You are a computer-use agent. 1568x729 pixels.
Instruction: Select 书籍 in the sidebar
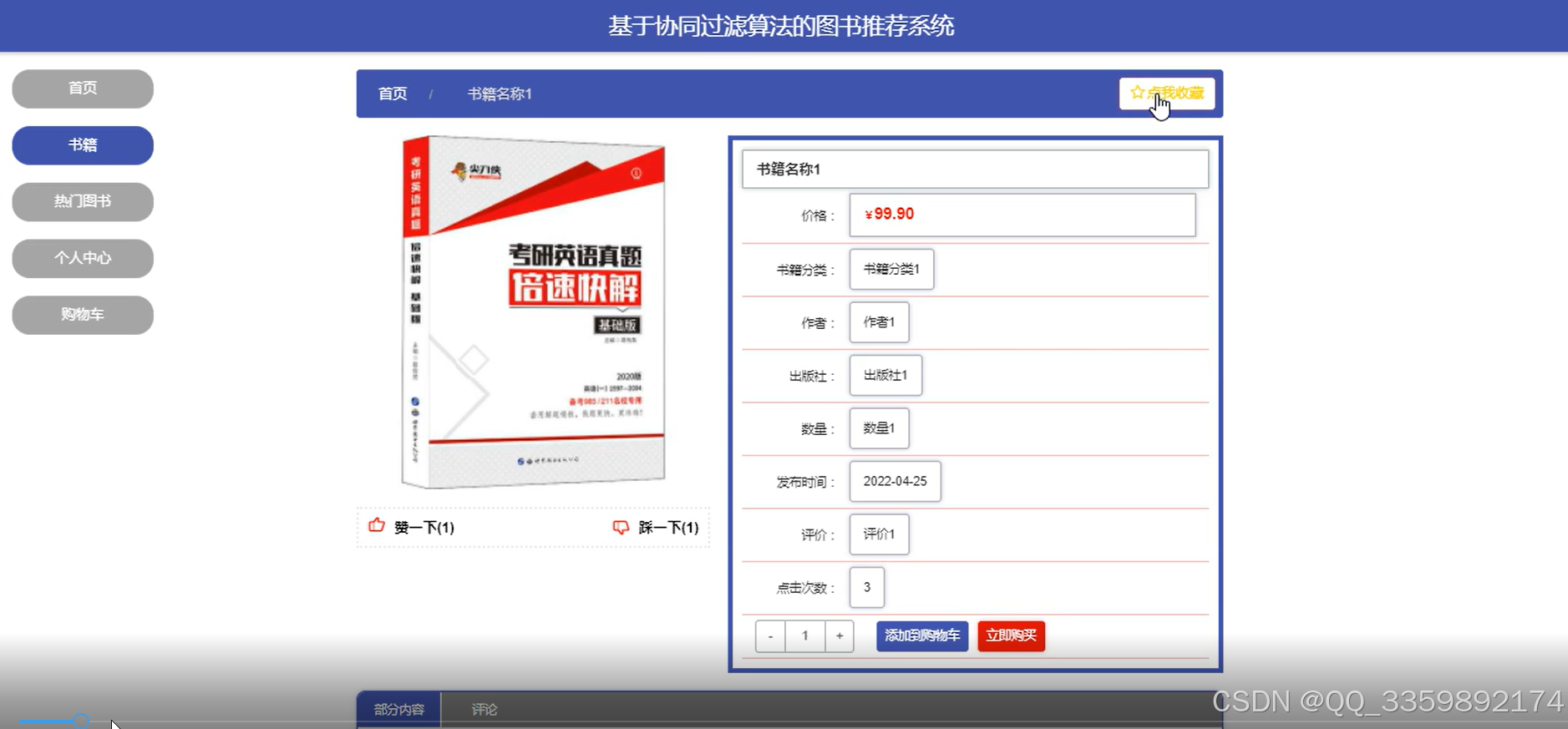(x=83, y=145)
